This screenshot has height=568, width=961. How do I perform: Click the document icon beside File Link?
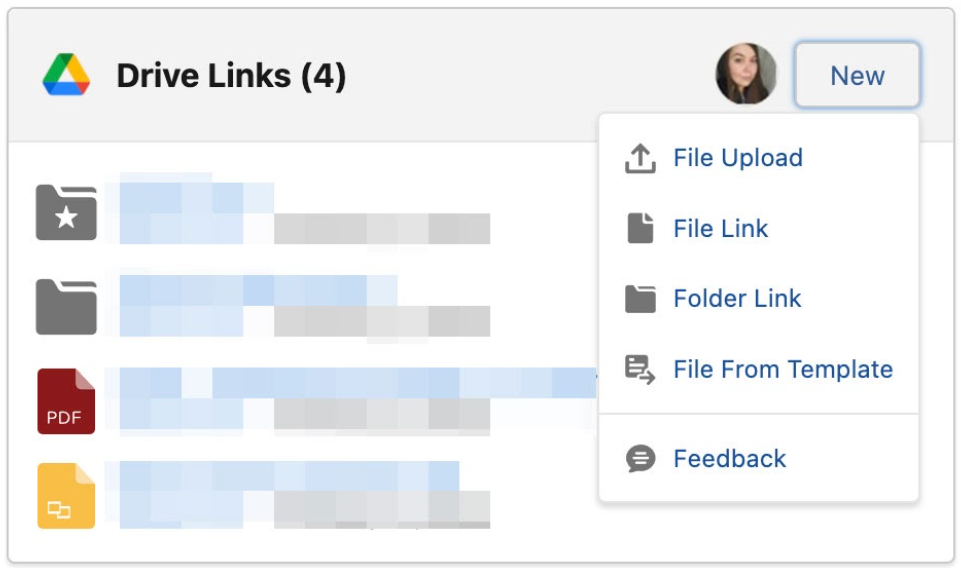640,229
